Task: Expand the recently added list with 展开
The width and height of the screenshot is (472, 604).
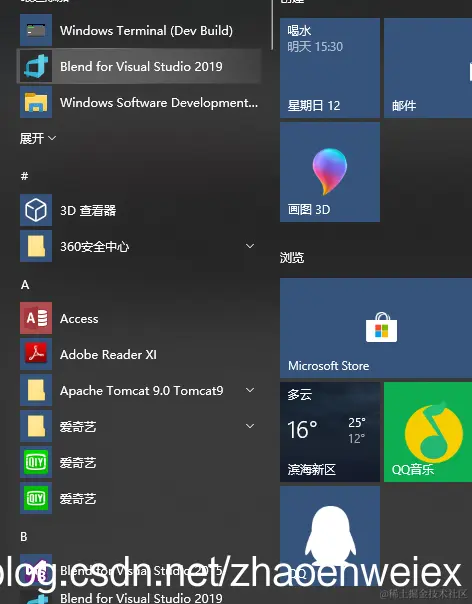Action: [x=38, y=138]
